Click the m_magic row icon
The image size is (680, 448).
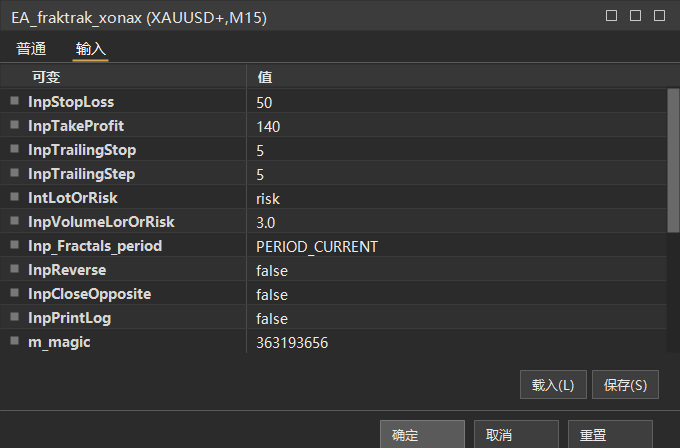coord(14,341)
